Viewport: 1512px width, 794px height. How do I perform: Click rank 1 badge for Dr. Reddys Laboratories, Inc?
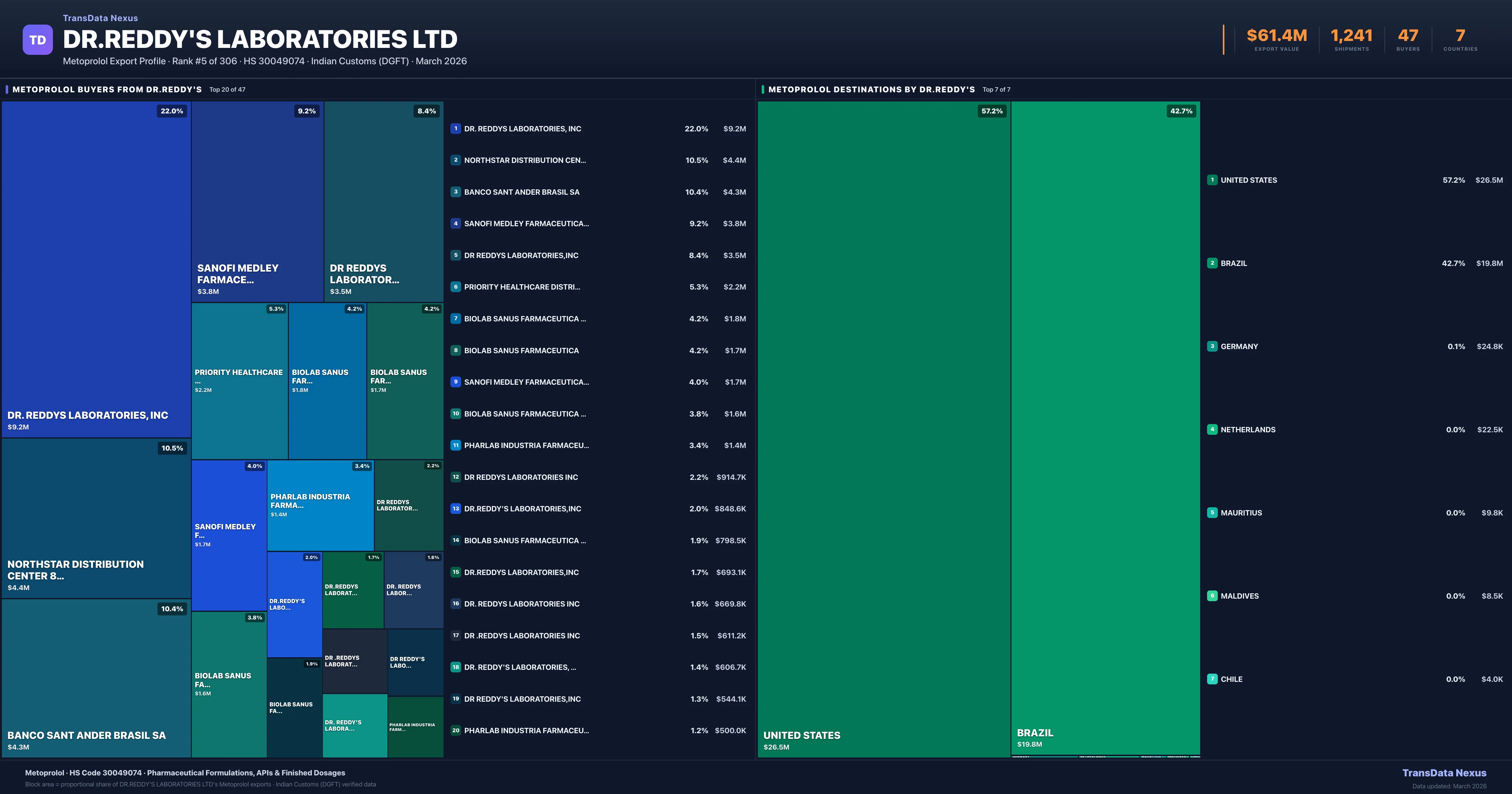[455, 129]
